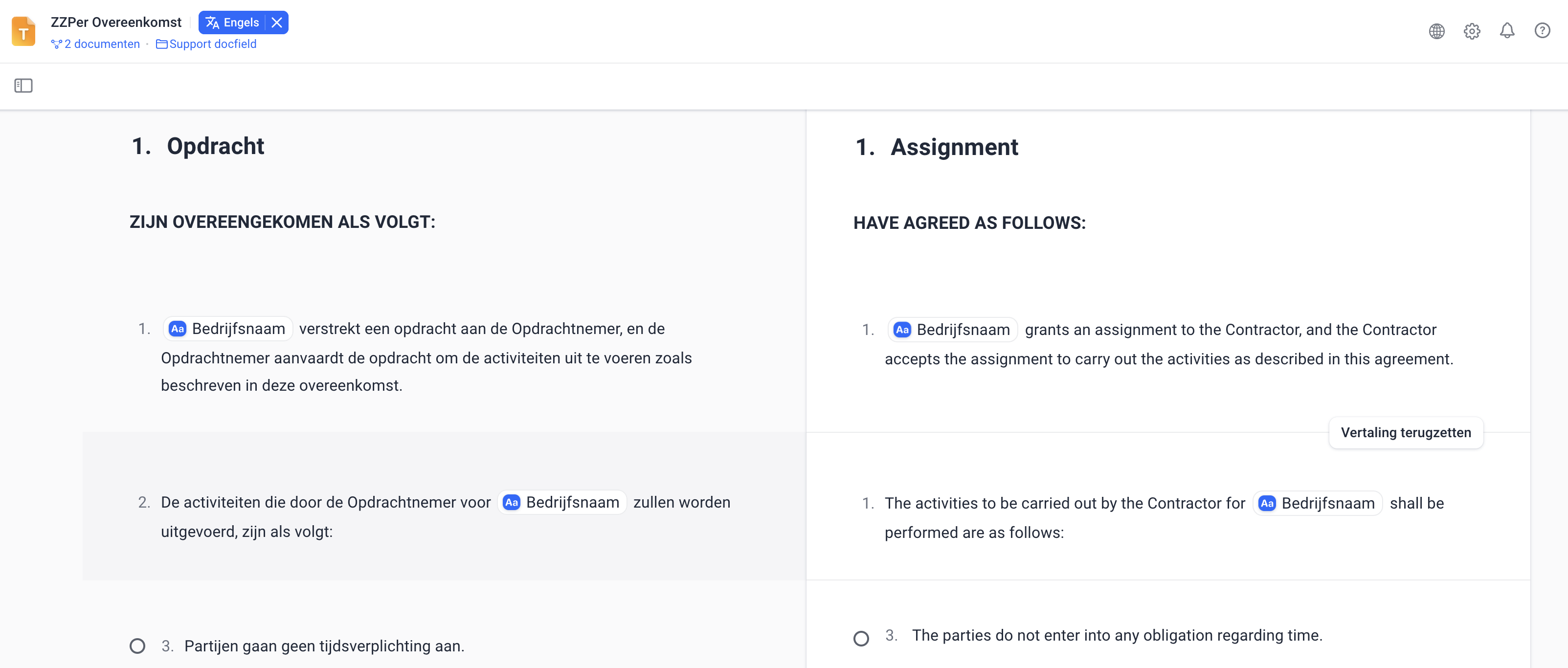Open the globe language icon
1568x668 pixels.
[1436, 31]
